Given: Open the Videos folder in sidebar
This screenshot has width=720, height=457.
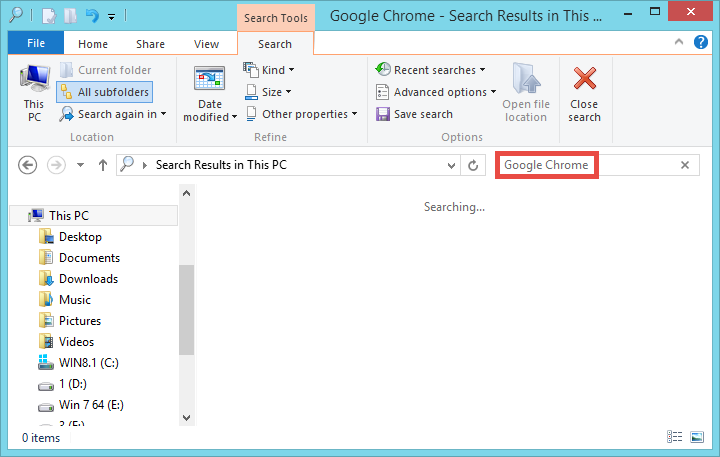Looking at the screenshot, I should 67,342.
